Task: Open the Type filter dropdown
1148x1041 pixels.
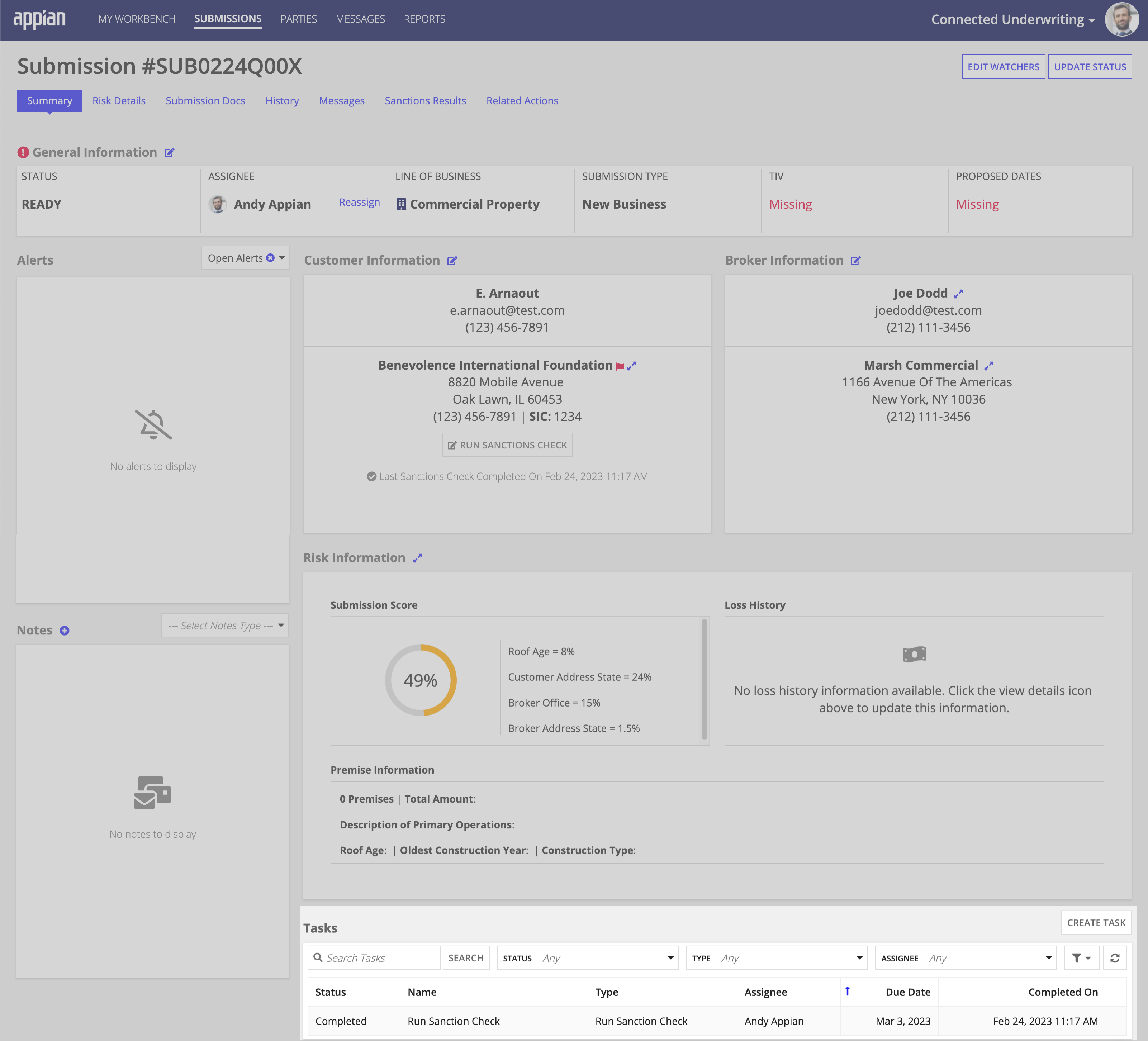Action: pos(776,958)
